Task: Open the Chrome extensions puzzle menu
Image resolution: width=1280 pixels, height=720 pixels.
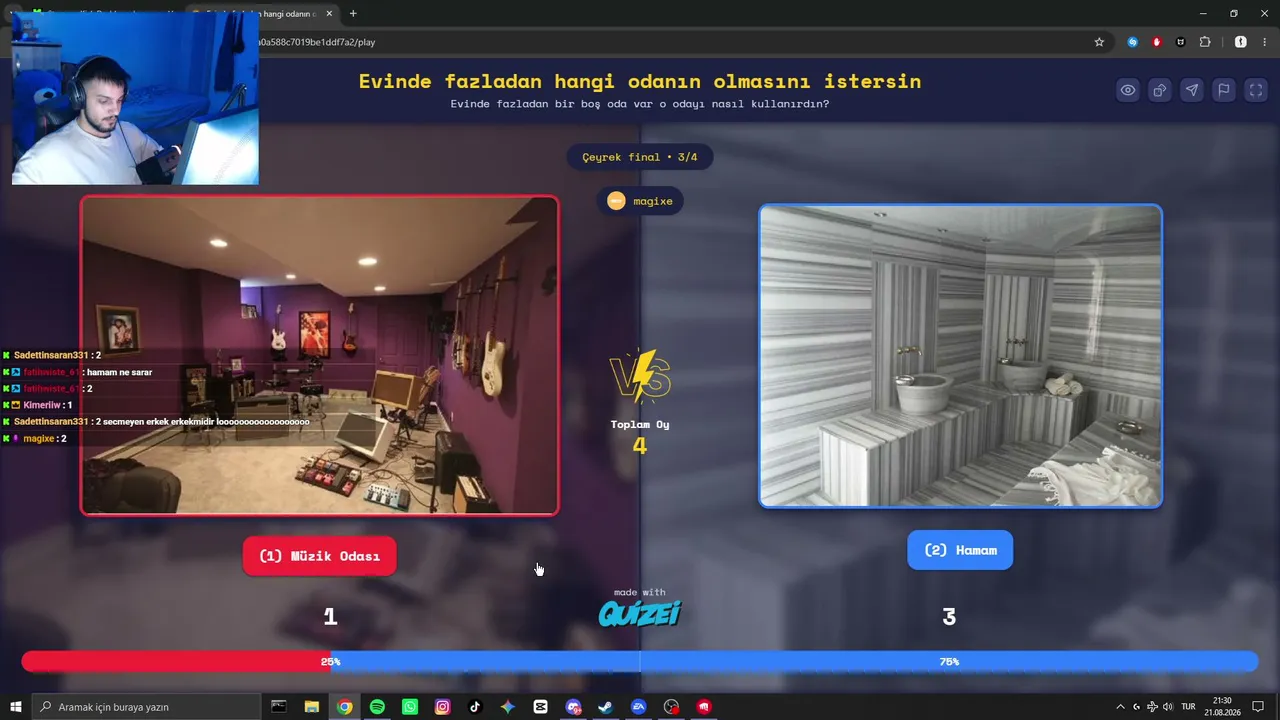Action: (x=1205, y=42)
